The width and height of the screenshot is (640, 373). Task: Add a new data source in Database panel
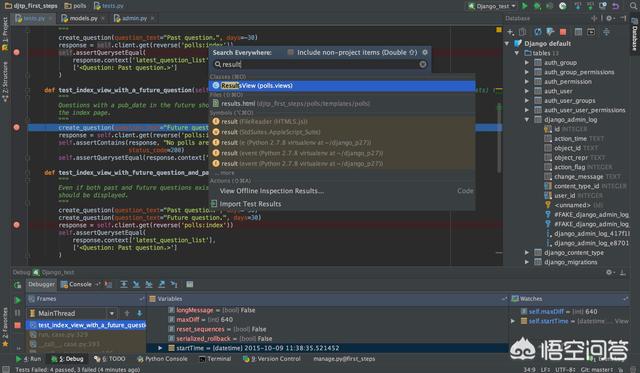tap(510, 32)
